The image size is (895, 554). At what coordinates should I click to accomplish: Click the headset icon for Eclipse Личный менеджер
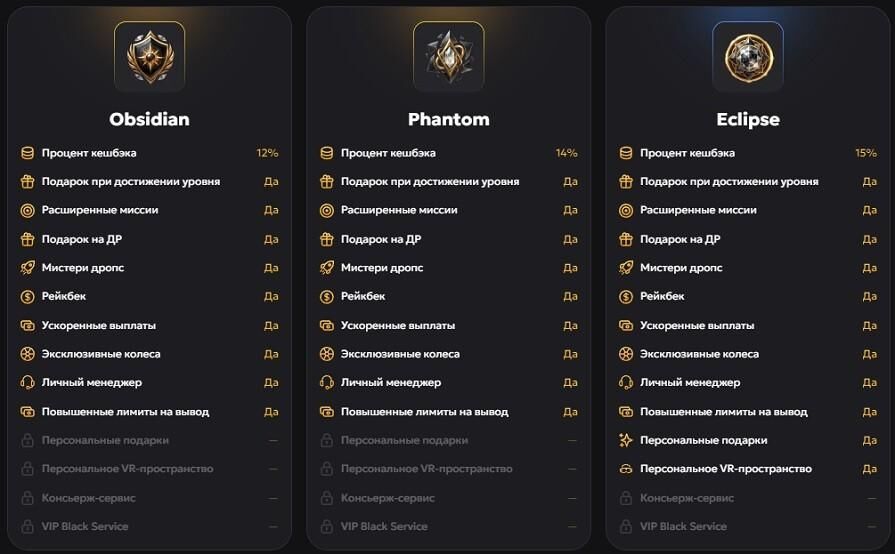626,382
